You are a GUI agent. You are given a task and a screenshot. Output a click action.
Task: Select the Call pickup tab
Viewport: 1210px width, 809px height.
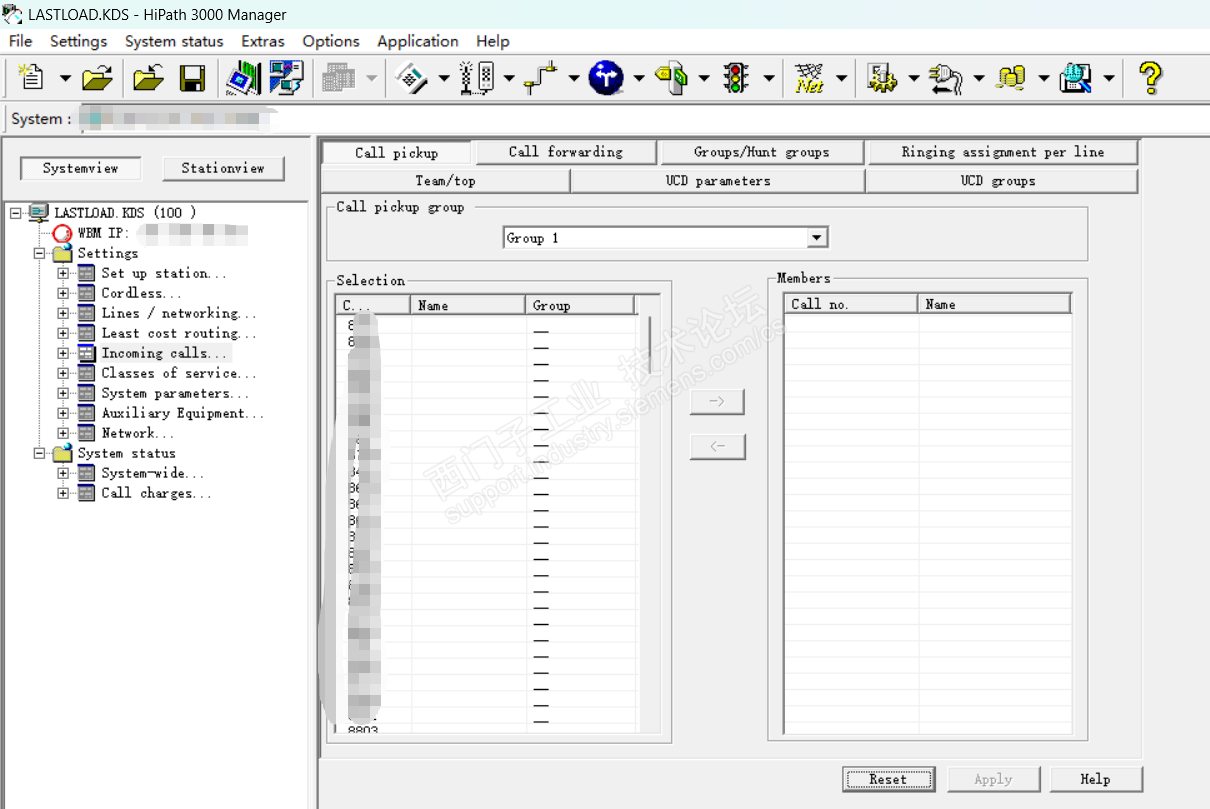(396, 152)
